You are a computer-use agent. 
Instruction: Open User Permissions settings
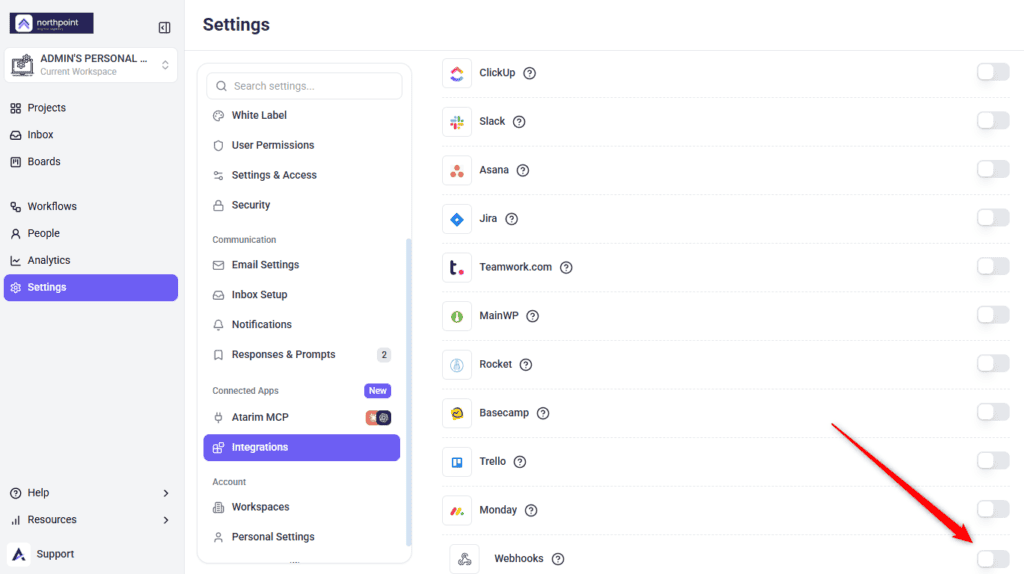(302, 145)
